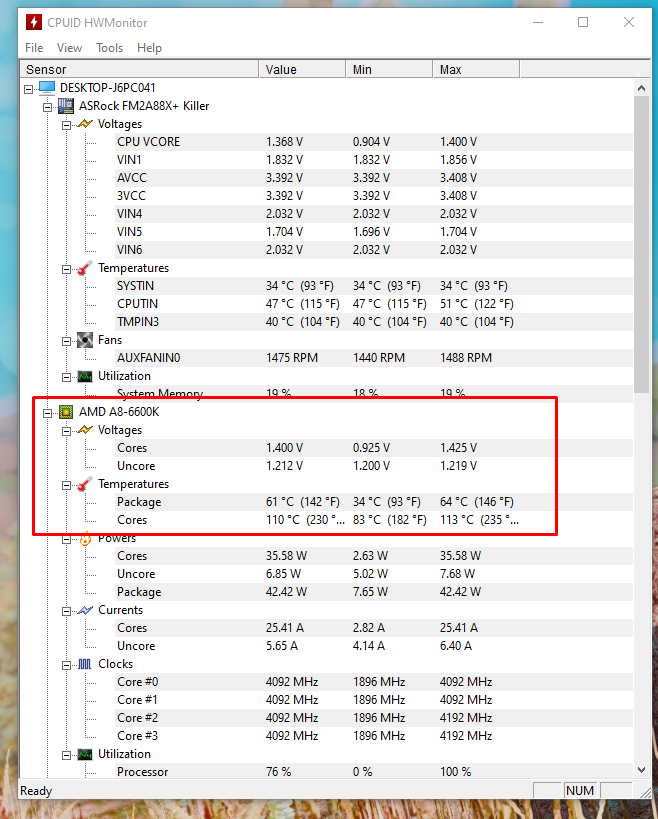
Task: Select the 3VCC voltage row
Action: click(x=374, y=196)
